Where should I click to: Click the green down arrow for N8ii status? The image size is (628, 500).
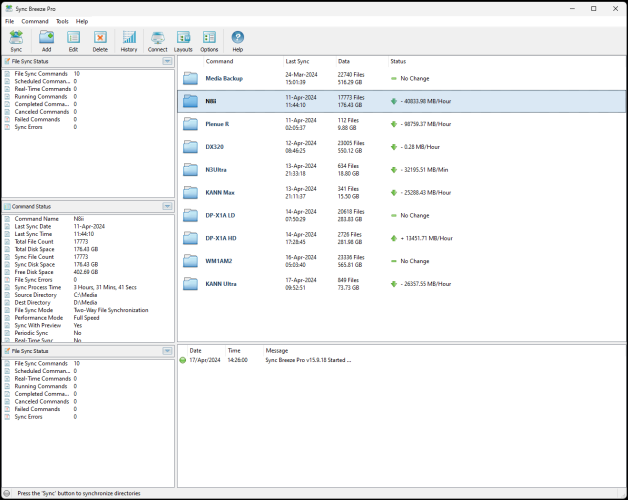[394, 101]
